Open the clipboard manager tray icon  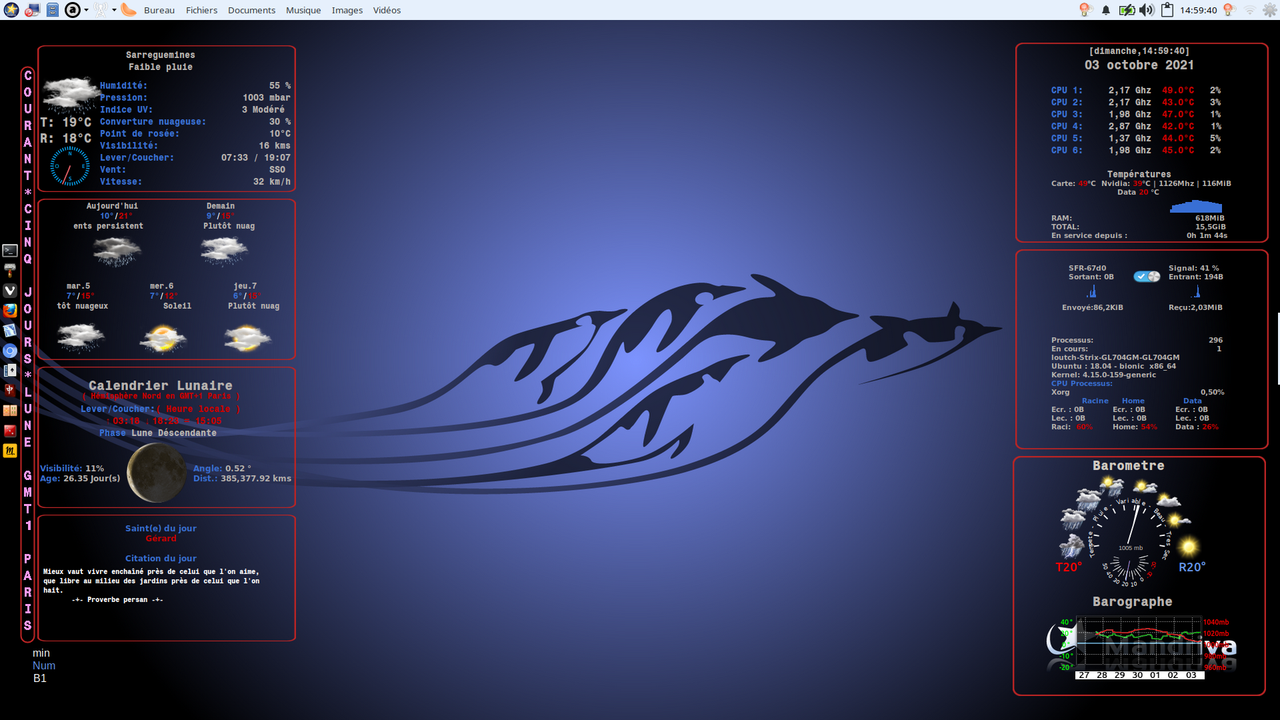1168,10
